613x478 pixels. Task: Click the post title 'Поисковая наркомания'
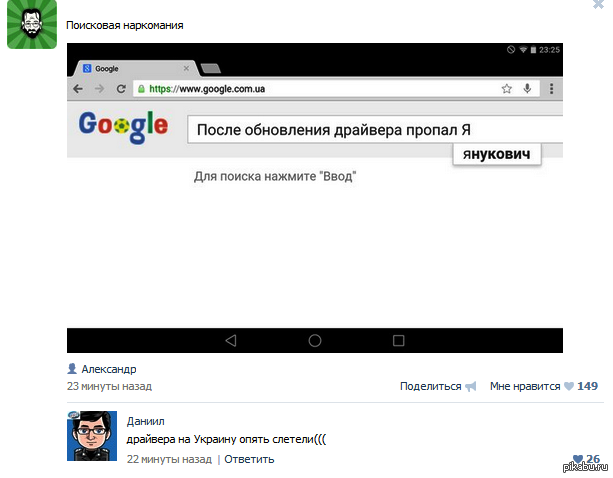tap(125, 25)
